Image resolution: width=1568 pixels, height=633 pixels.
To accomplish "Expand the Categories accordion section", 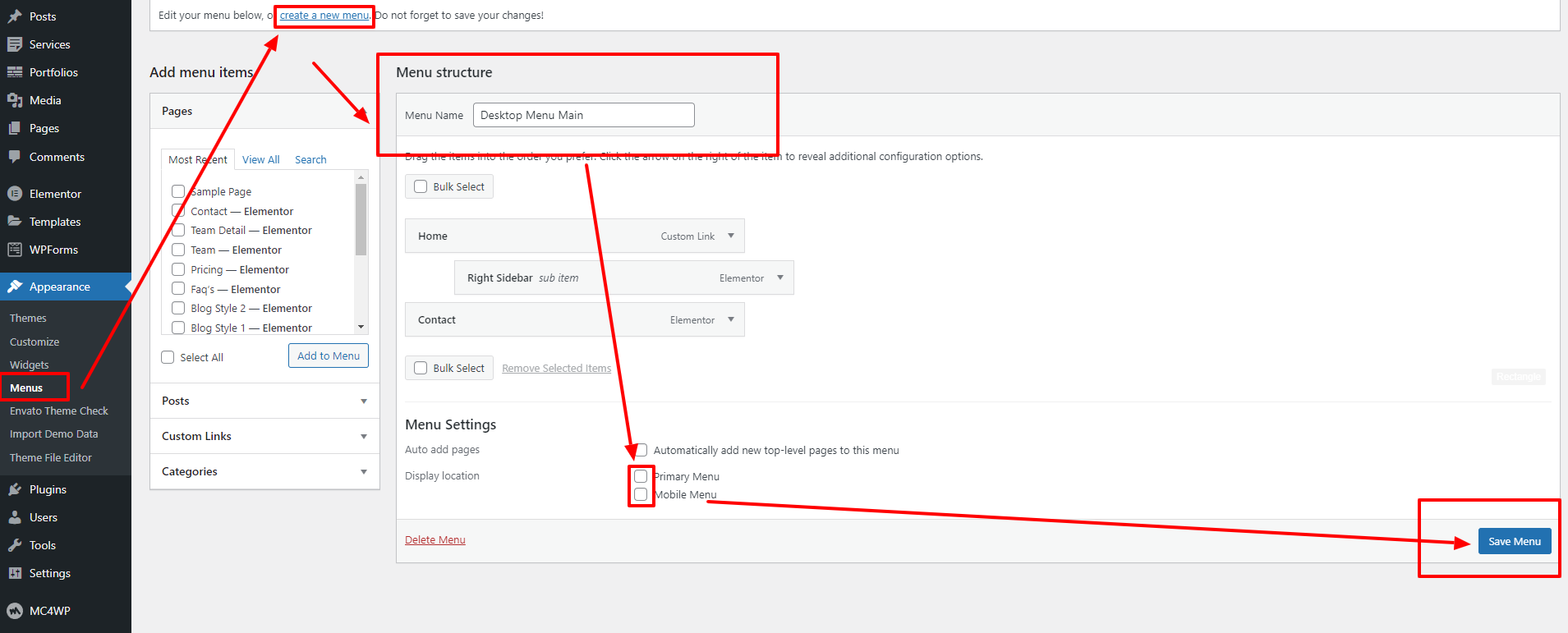I will pyautogui.click(x=363, y=471).
